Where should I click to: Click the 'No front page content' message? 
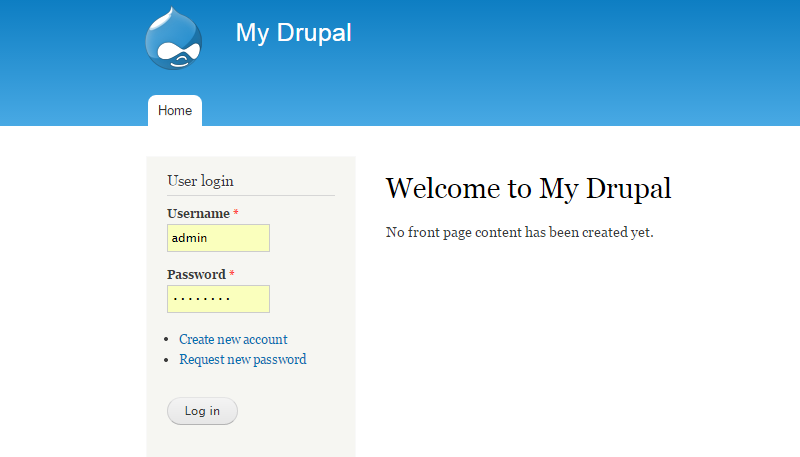[x=519, y=233]
